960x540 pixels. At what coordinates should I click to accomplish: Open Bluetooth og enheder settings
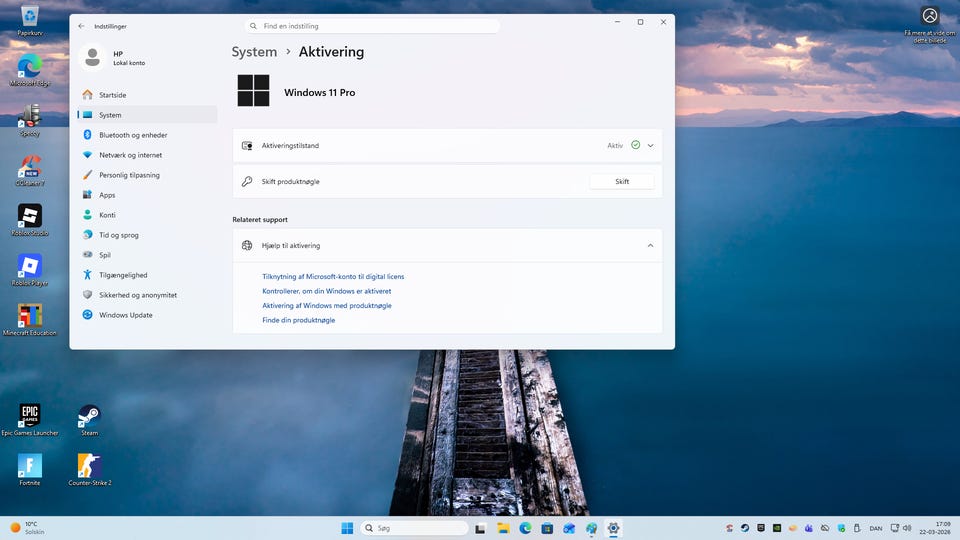point(133,135)
